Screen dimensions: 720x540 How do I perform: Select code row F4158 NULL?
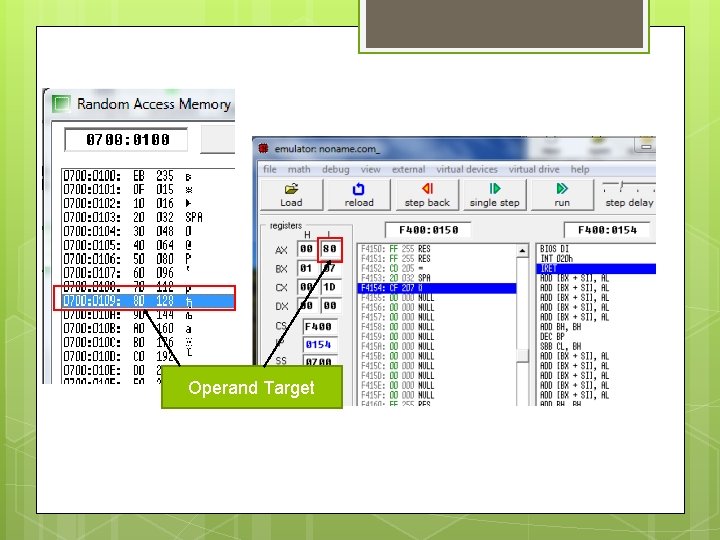click(x=437, y=327)
